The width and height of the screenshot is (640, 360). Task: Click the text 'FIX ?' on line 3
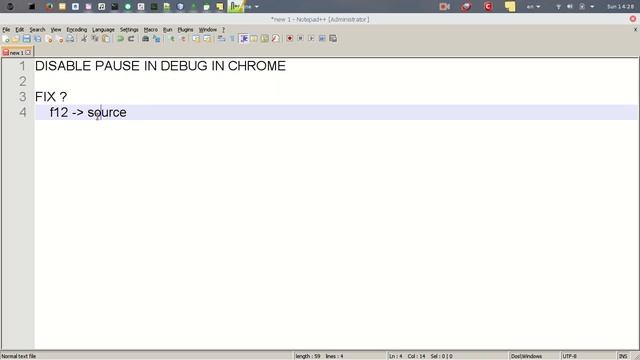pyautogui.click(x=51, y=97)
